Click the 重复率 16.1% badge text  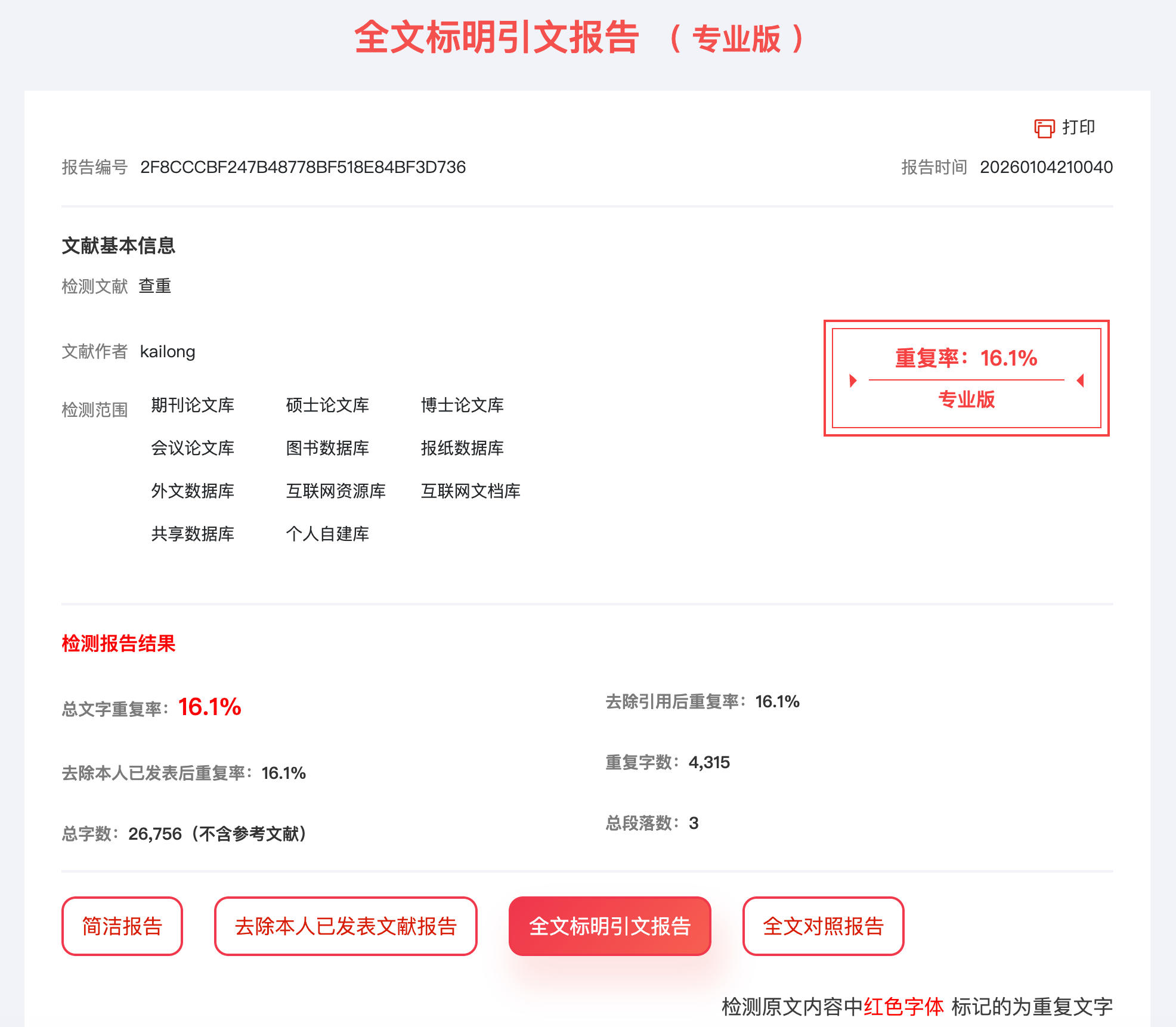(x=966, y=358)
